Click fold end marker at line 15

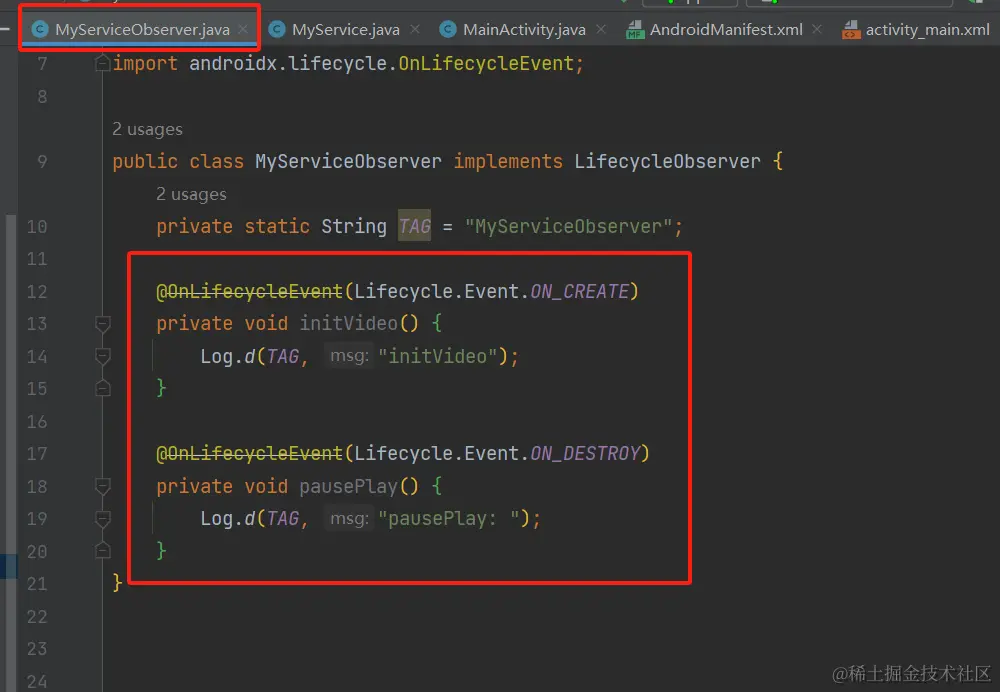(103, 388)
